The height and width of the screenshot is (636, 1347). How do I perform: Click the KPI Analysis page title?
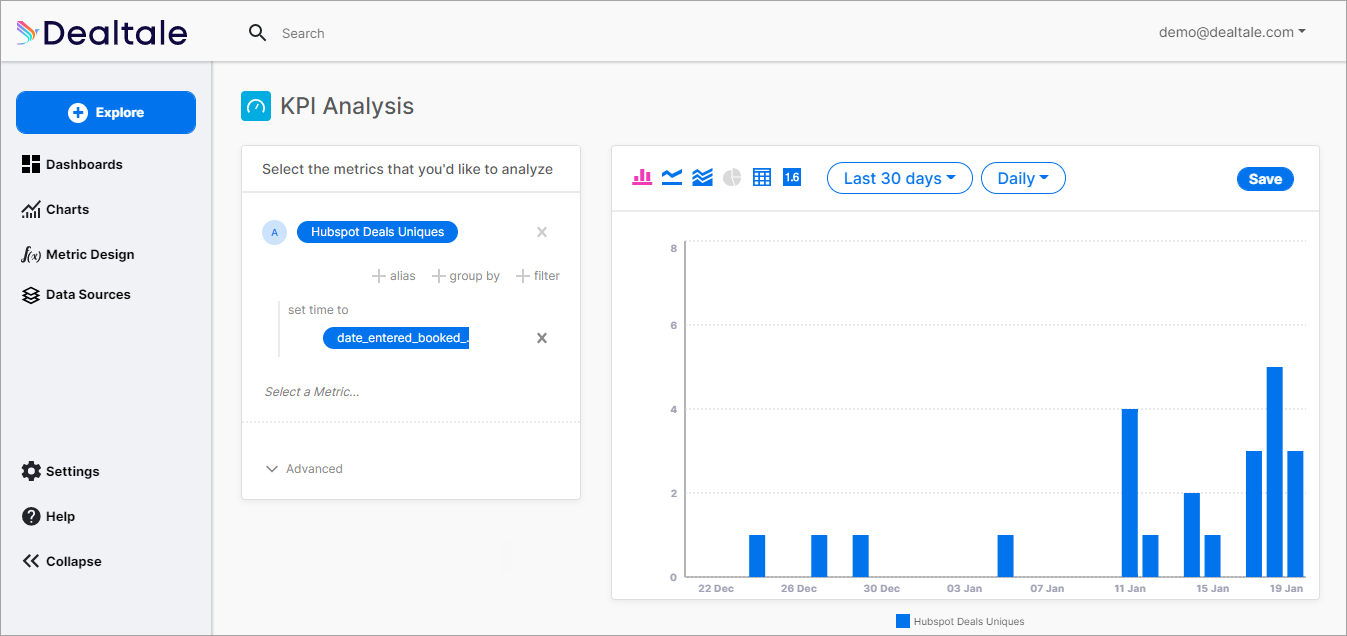(347, 106)
